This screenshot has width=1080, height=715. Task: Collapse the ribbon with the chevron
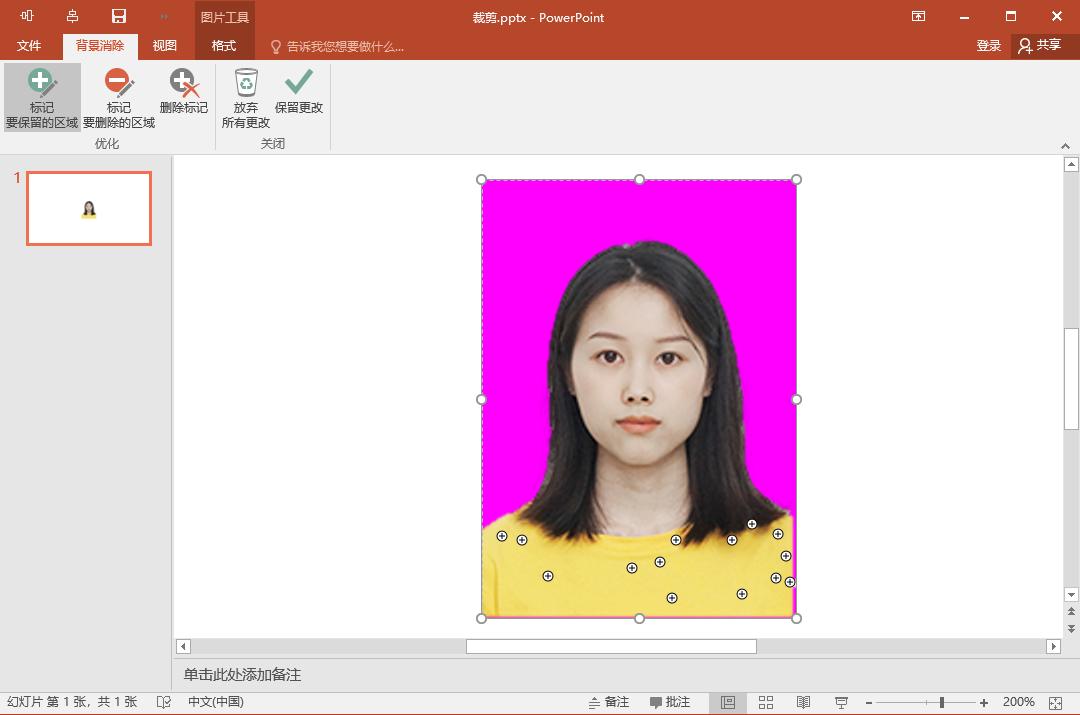[1065, 145]
